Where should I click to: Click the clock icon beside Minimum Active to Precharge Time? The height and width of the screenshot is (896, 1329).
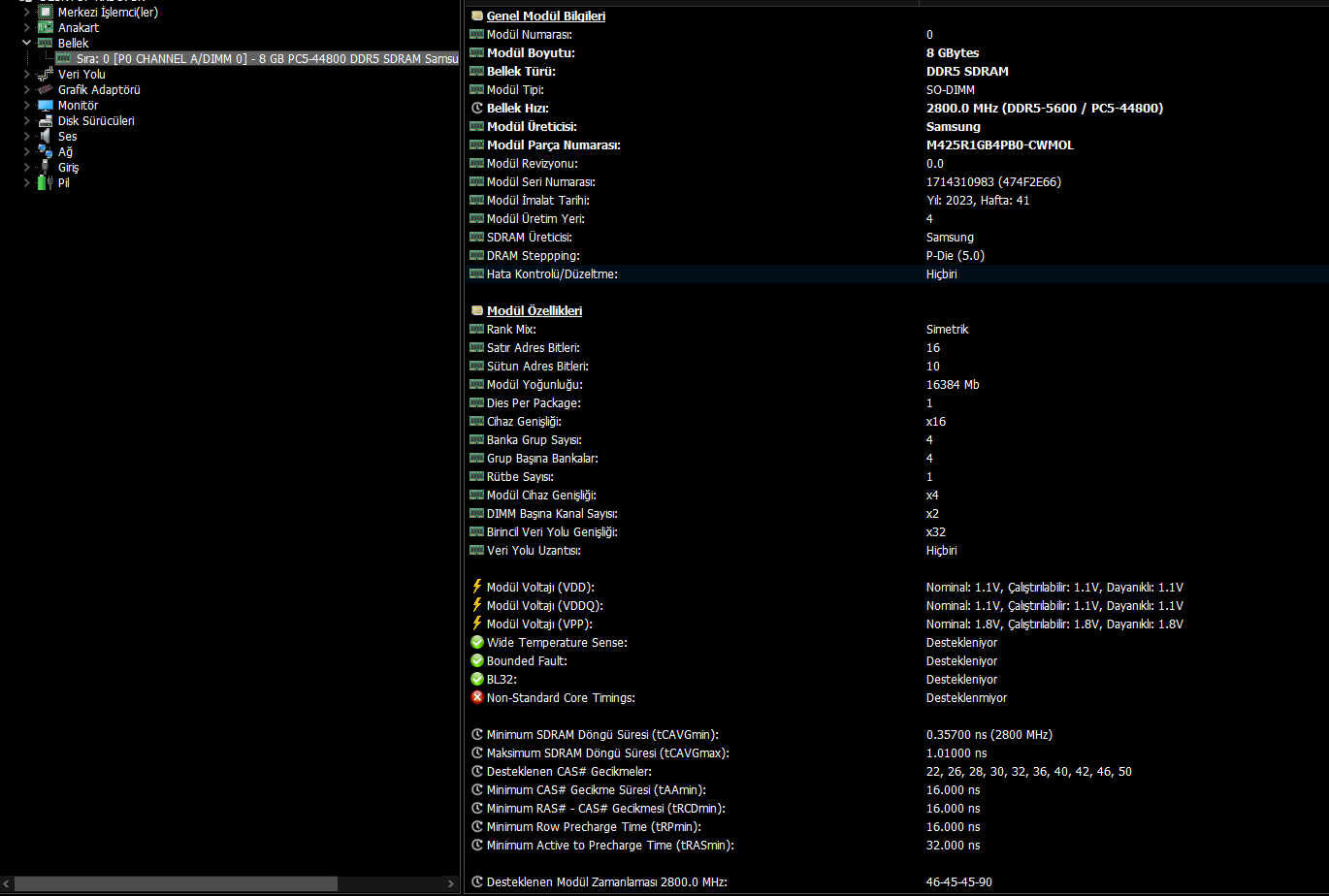[476, 846]
